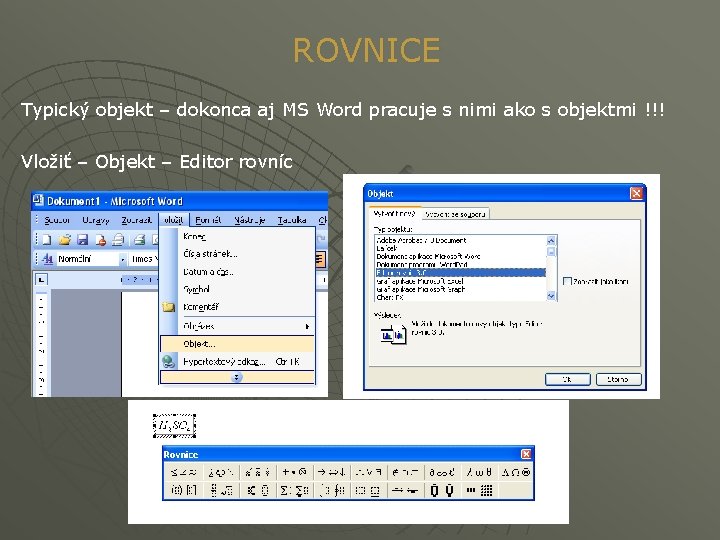
Task: Open matrix templates palette
Action: 479,490
